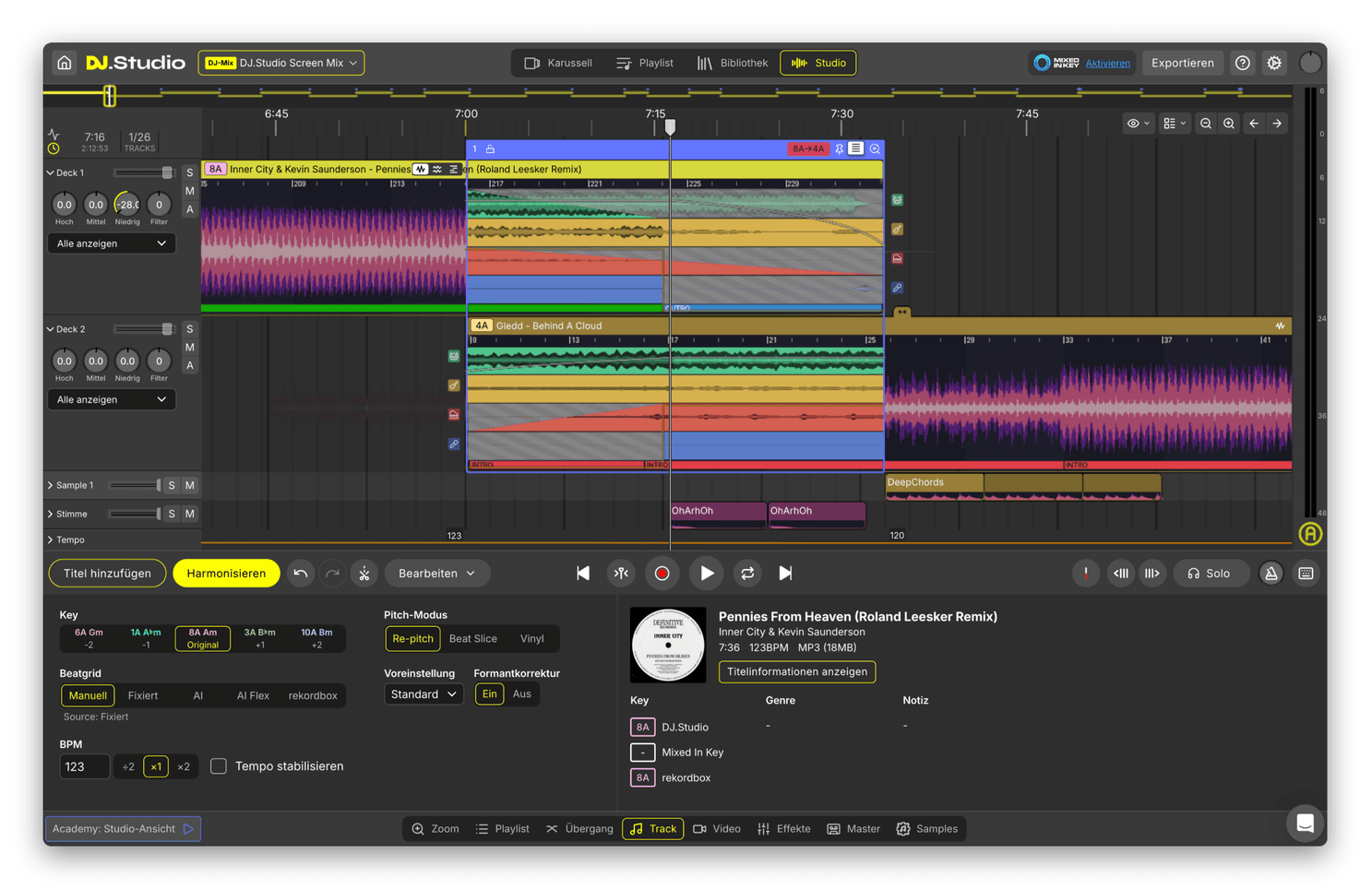Collapse the Deck 1 section
The height and width of the screenshot is (889, 1372).
tap(51, 172)
